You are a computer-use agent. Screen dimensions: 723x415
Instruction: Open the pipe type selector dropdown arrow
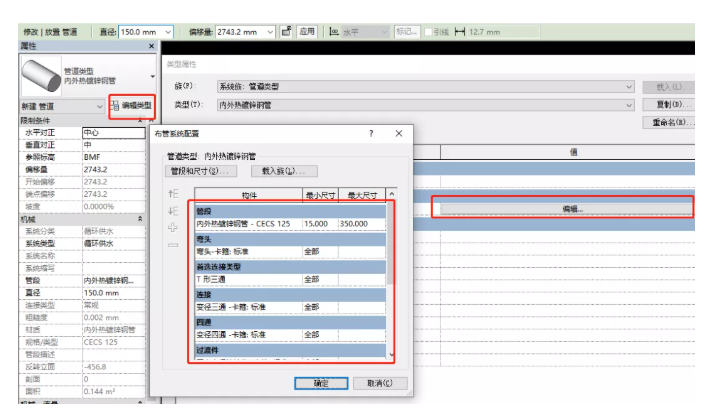pyautogui.click(x=153, y=76)
